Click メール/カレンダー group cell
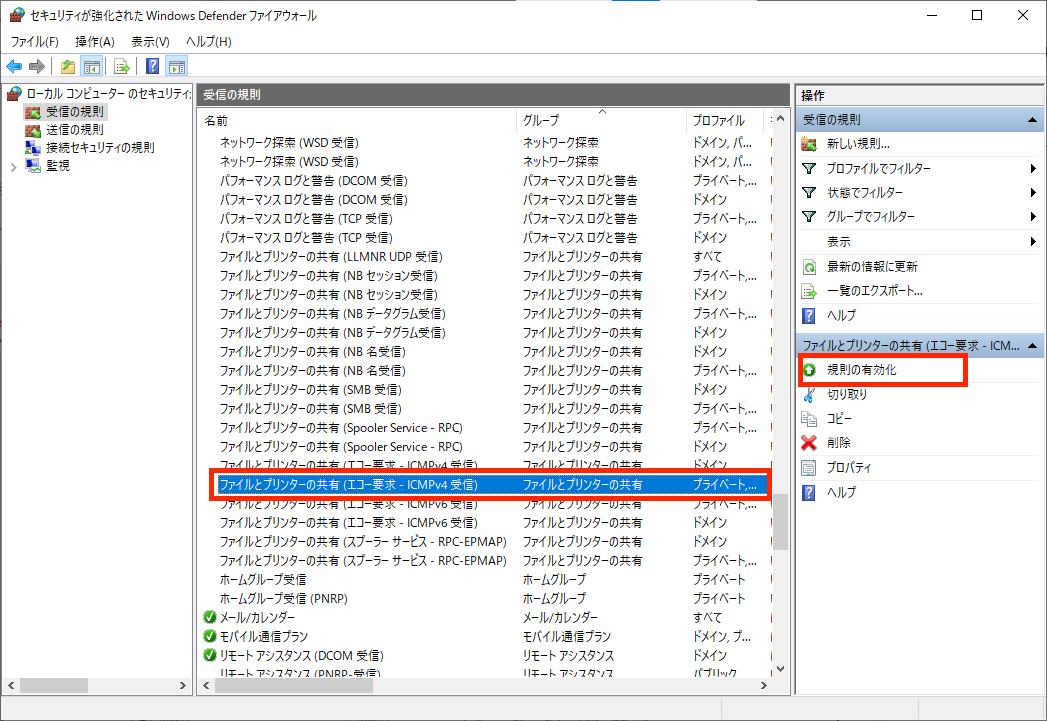 coord(560,618)
